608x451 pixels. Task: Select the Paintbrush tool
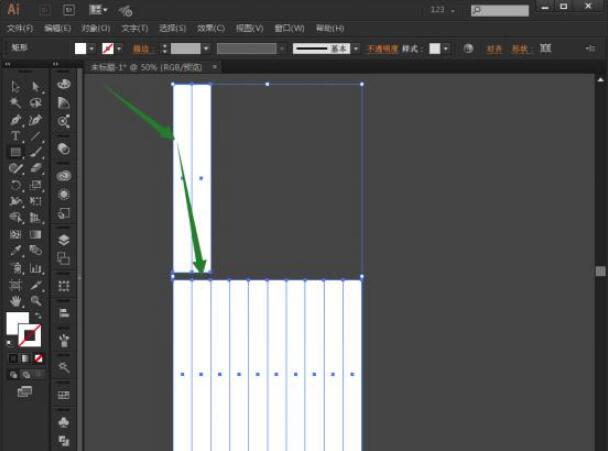(x=36, y=152)
